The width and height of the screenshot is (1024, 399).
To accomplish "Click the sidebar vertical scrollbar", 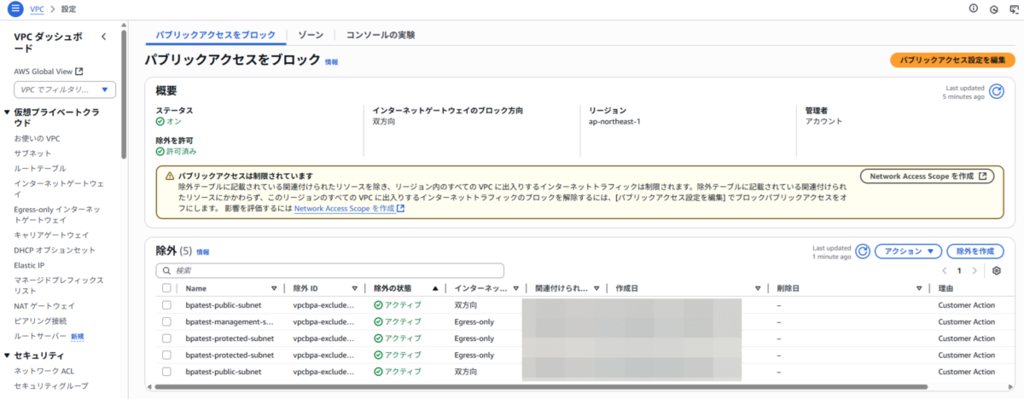I will click(x=124, y=95).
